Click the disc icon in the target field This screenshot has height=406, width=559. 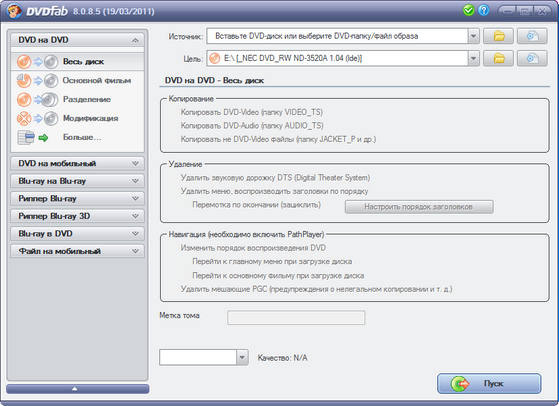[215, 58]
